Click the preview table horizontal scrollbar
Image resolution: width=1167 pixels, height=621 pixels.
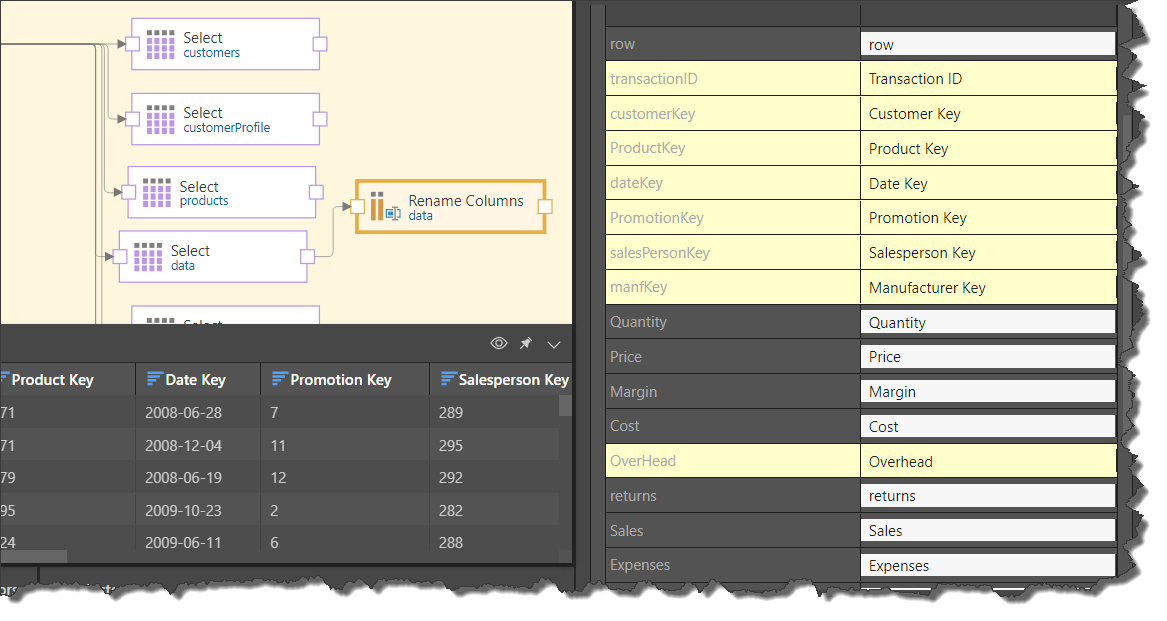(34, 556)
